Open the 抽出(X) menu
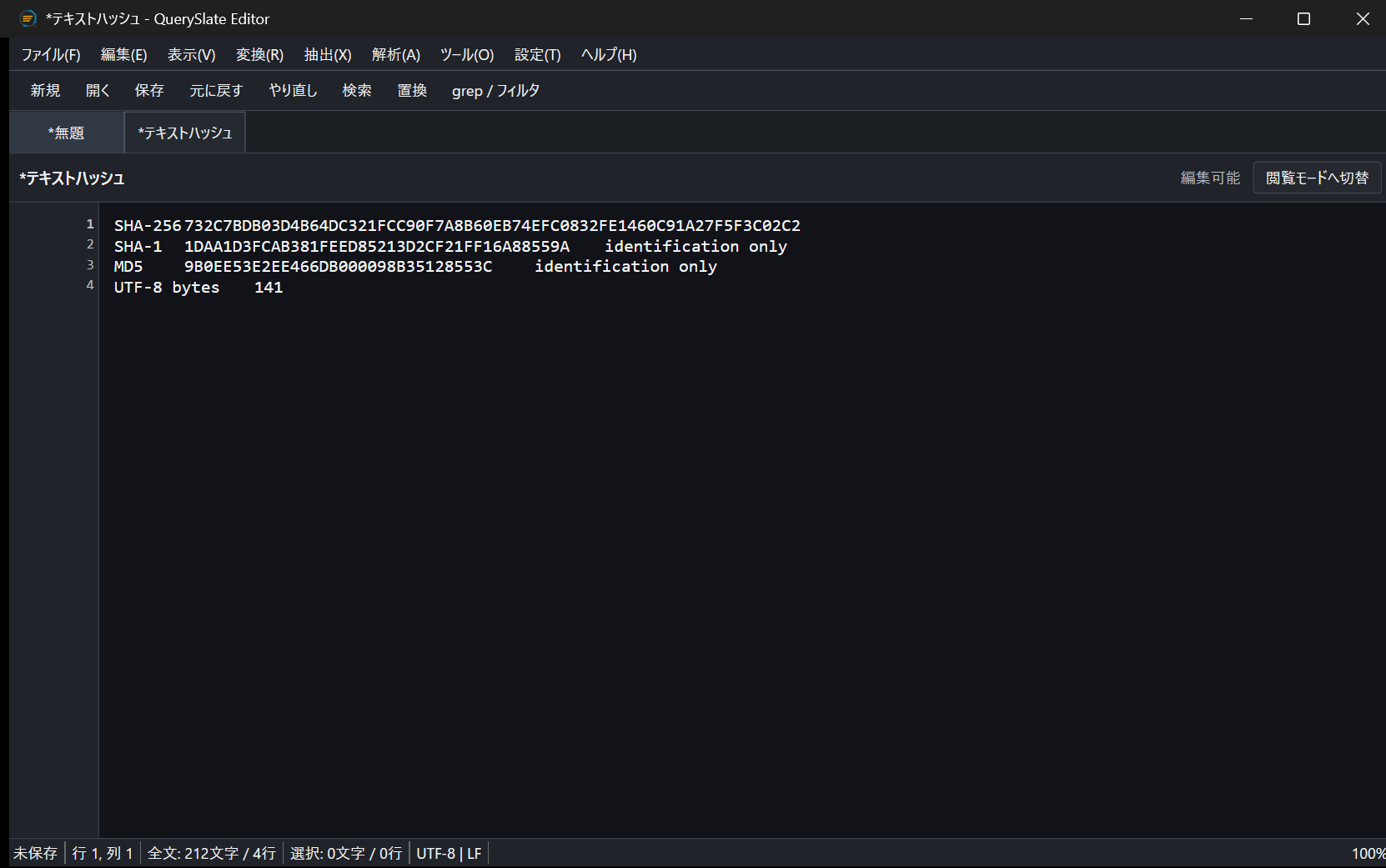This screenshot has width=1386, height=868. (328, 55)
